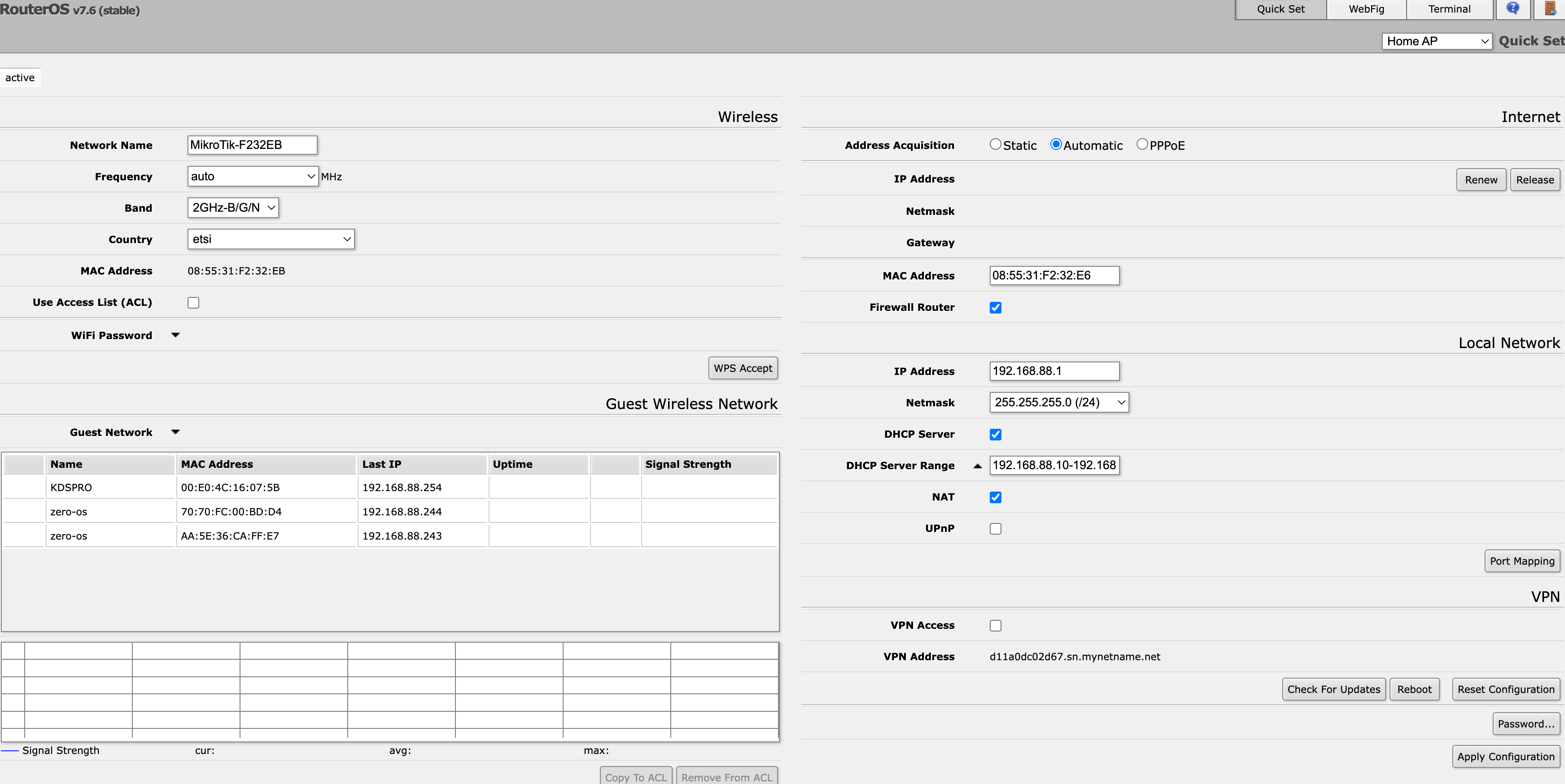Toggle the Firewall Router checkbox
Image resolution: width=1565 pixels, height=784 pixels.
click(995, 308)
